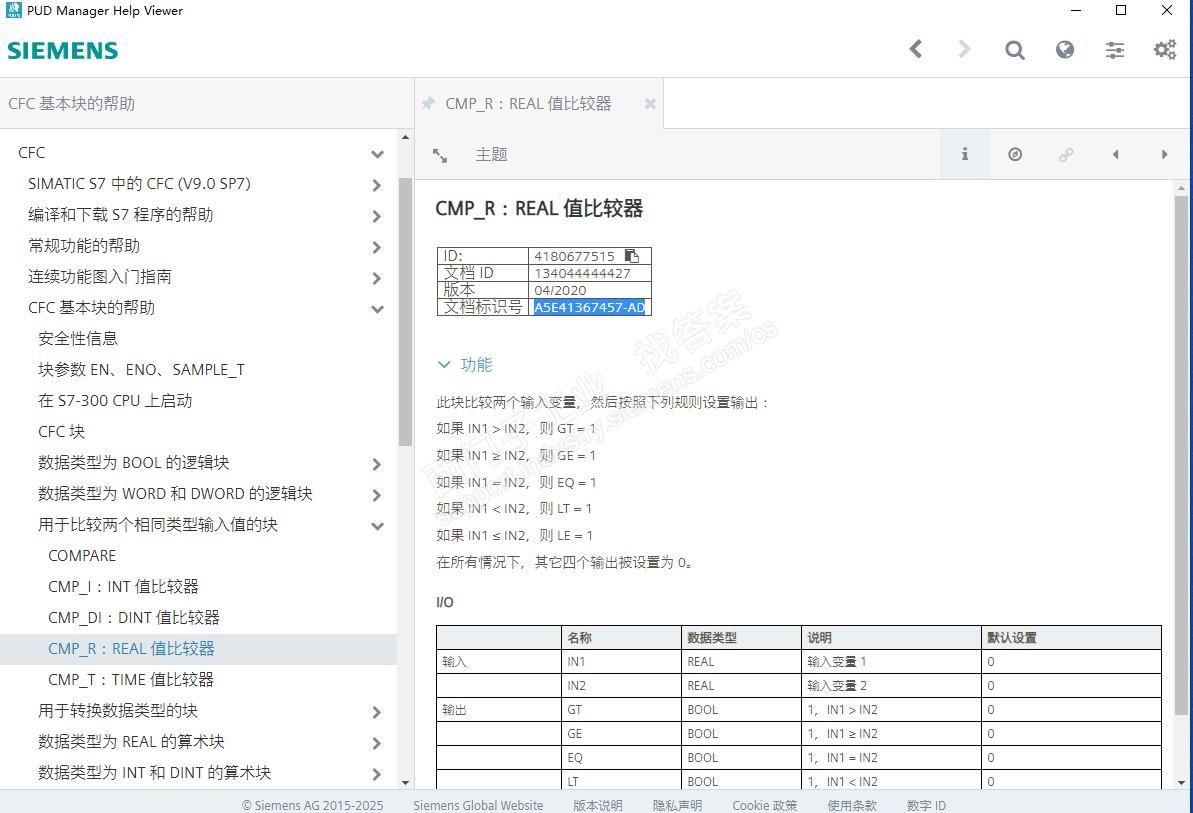The width and height of the screenshot is (1193, 813).
Task: Click the GT cell in I/O table
Action: [x=621, y=710]
